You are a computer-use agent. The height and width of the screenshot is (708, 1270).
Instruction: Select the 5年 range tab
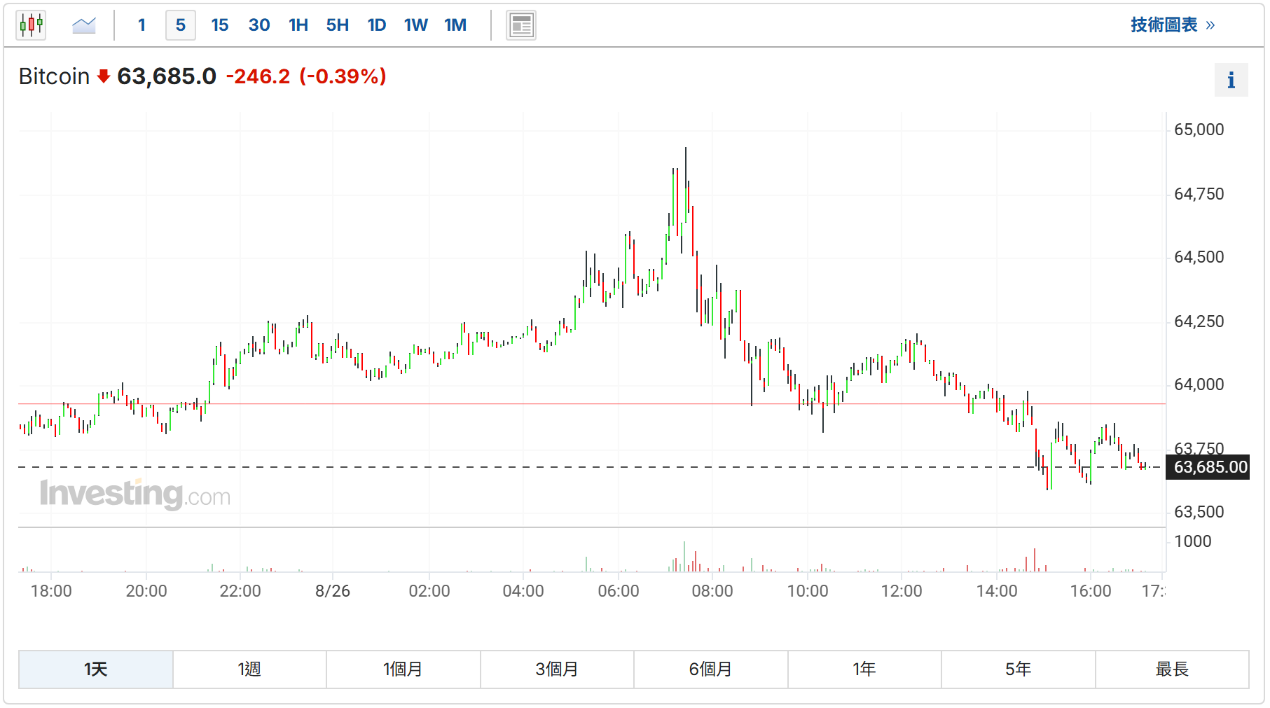tap(1018, 669)
